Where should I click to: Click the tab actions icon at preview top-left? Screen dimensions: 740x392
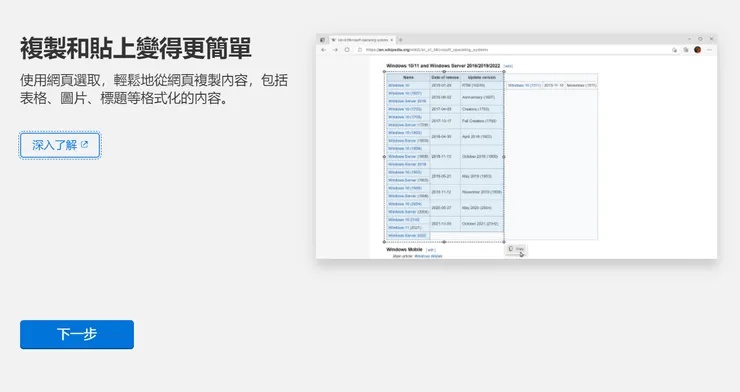coord(322,40)
